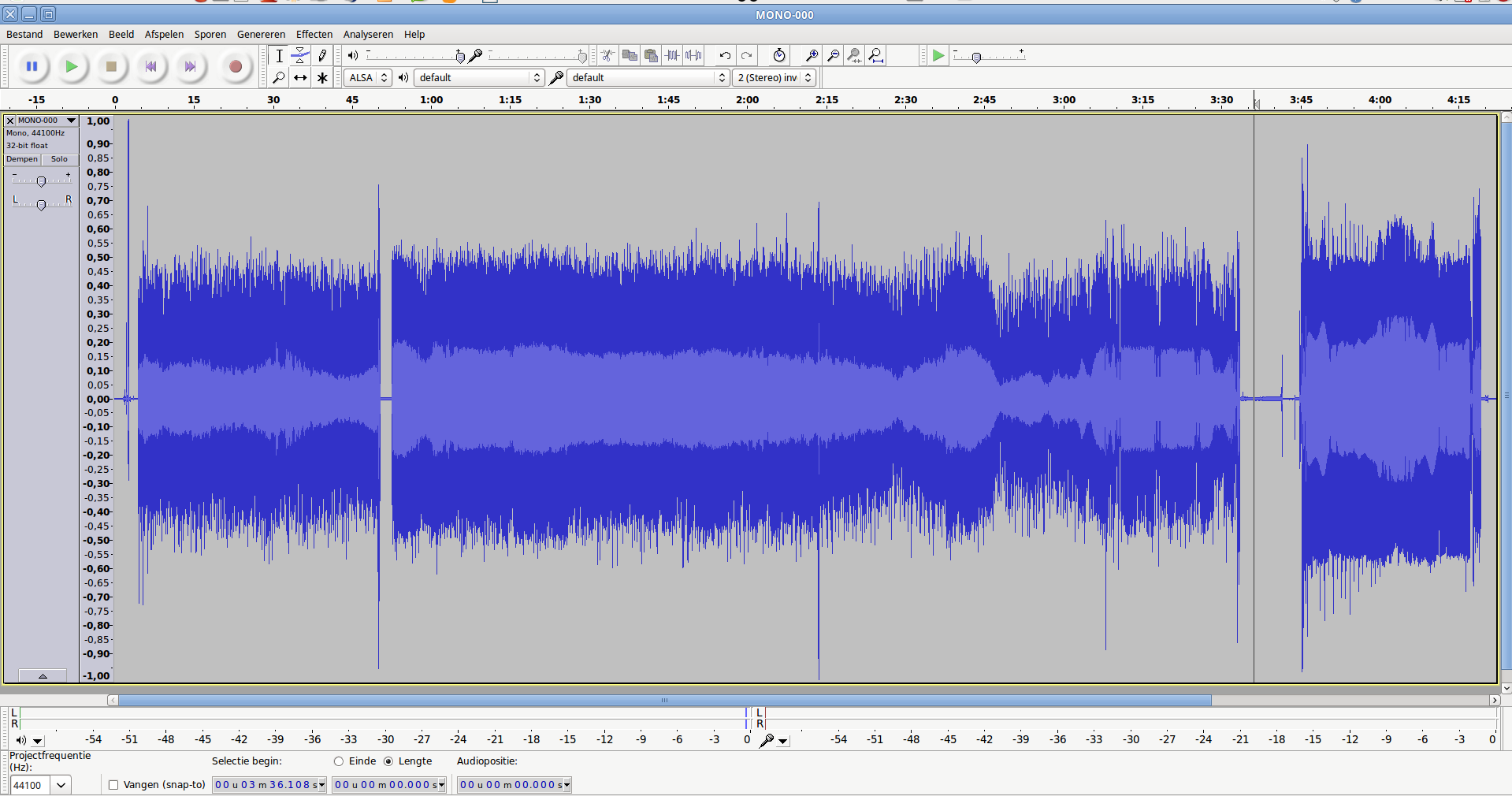Open the ALSA audio host dropdown
Screen dimensions: 1512x796
tap(368, 77)
